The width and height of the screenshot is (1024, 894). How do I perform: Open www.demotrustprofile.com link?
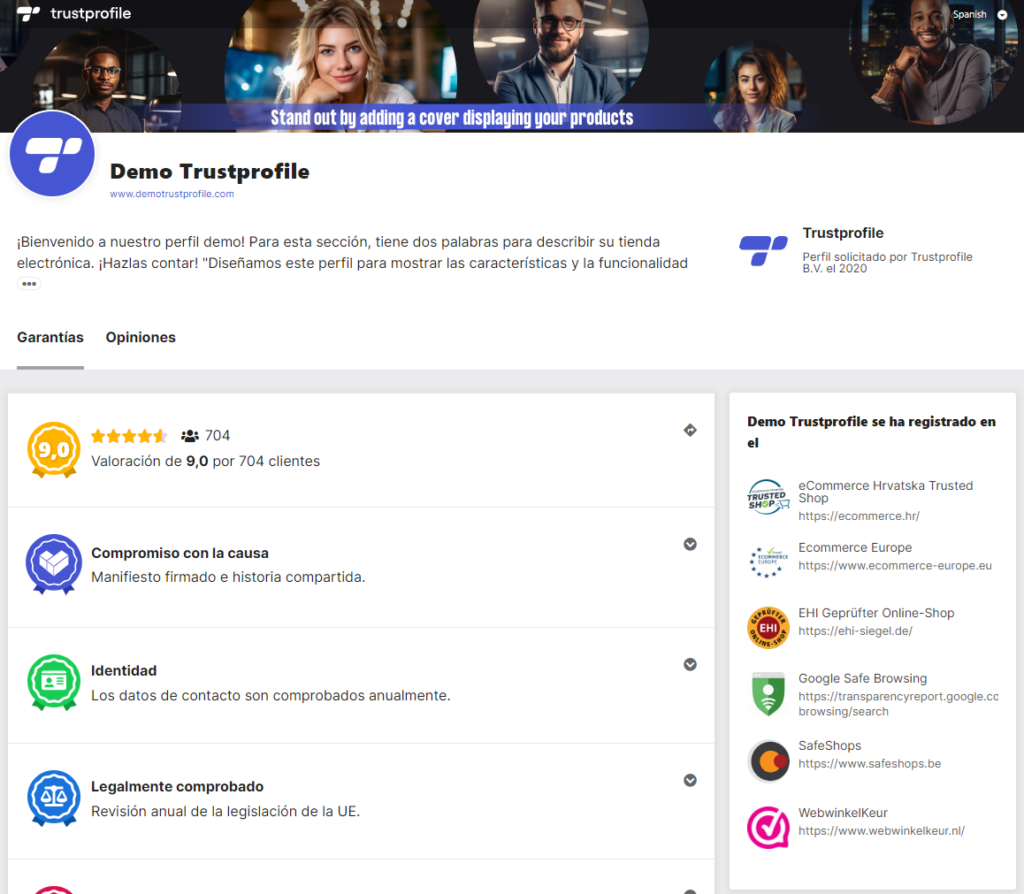point(172,194)
